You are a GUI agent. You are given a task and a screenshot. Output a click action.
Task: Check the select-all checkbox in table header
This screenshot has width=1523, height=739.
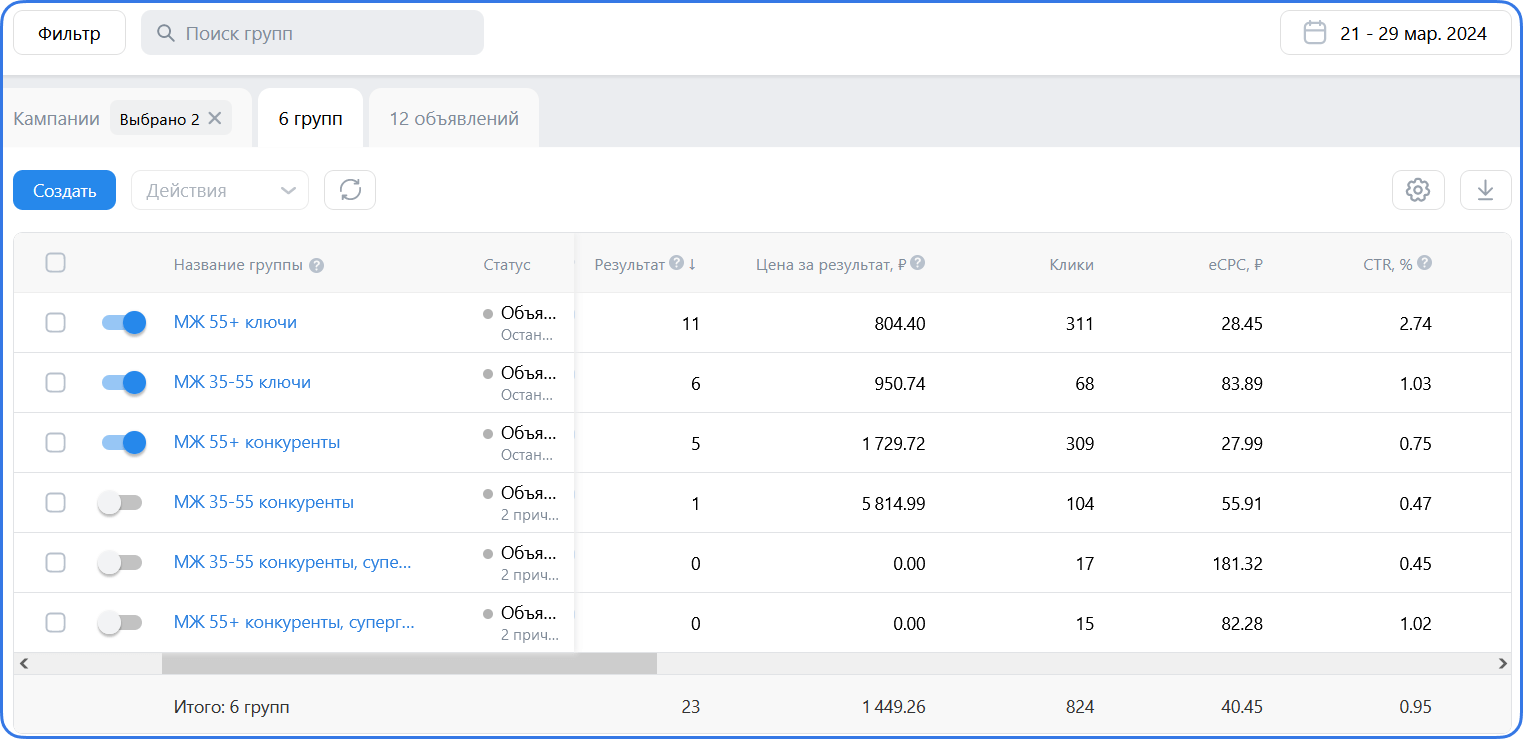(x=56, y=263)
